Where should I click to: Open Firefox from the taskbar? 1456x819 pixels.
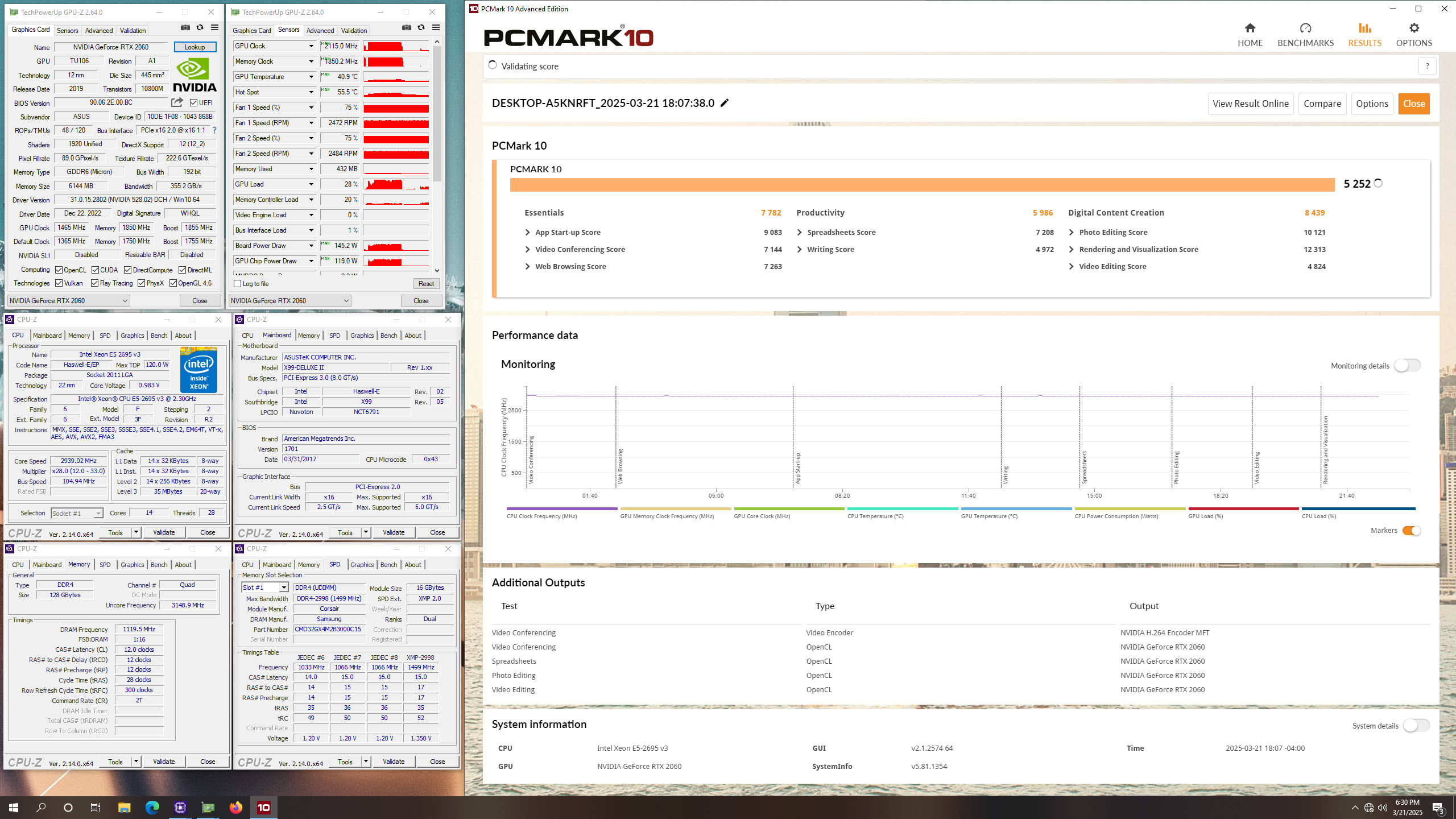[x=236, y=807]
